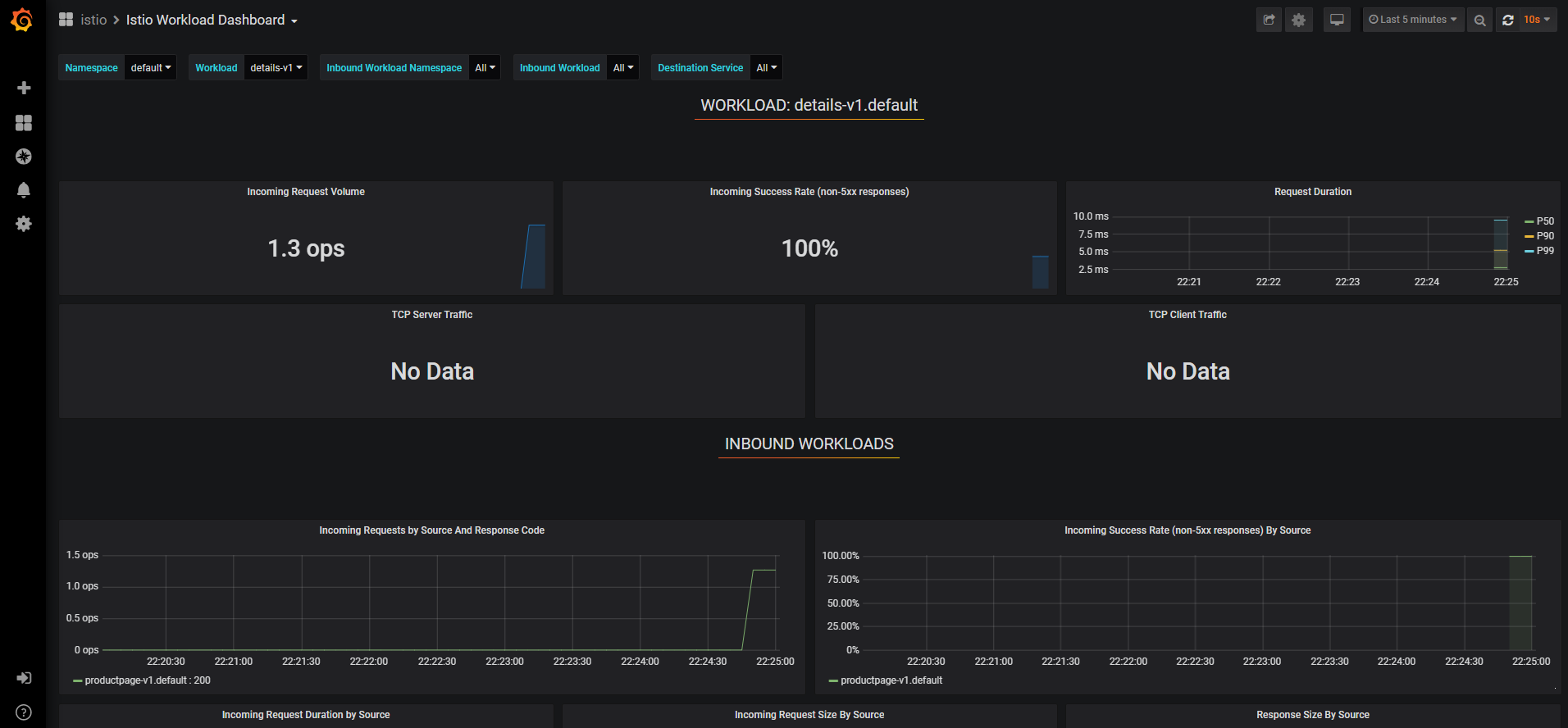The image size is (1568, 728).
Task: Click the Sign in arrow icon
Action: pos(24,678)
